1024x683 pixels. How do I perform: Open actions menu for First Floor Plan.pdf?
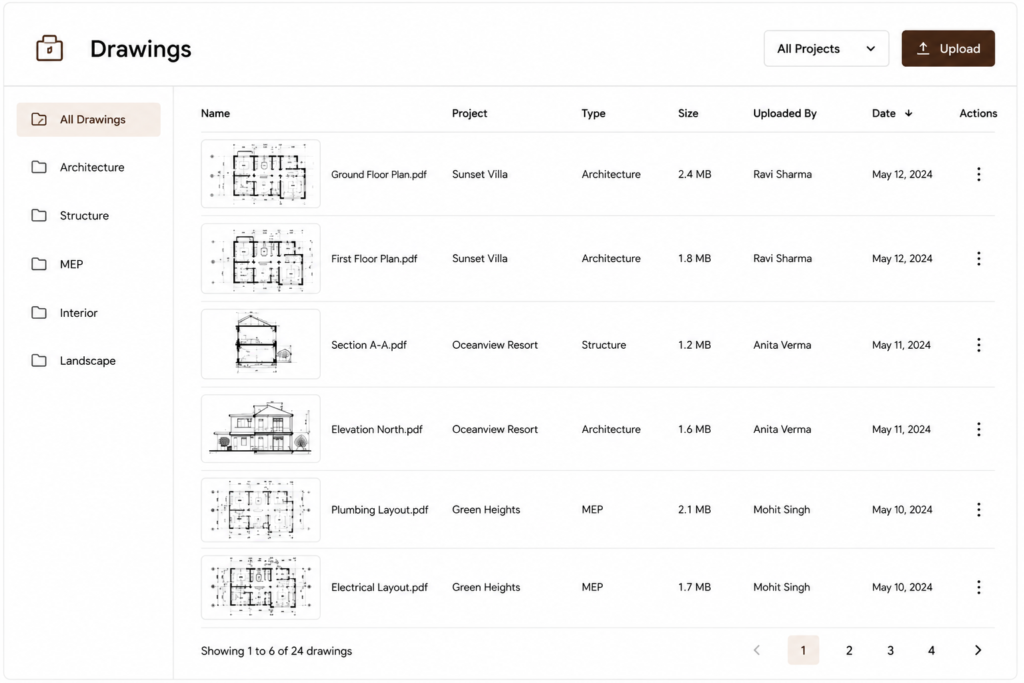(978, 259)
